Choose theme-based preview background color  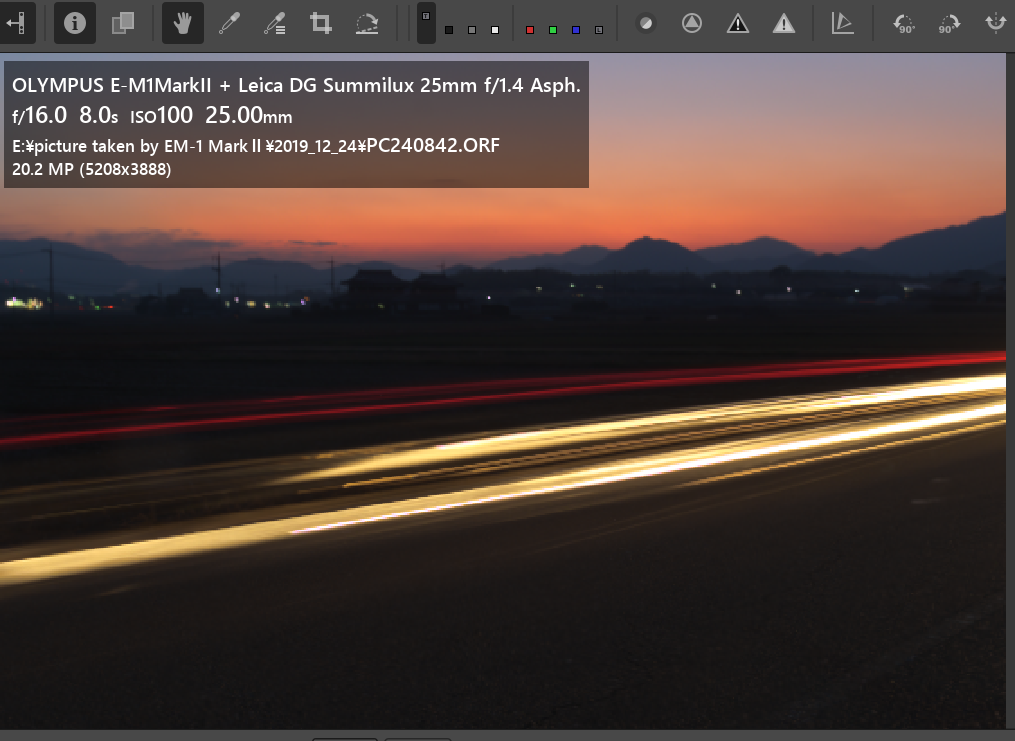(x=426, y=23)
